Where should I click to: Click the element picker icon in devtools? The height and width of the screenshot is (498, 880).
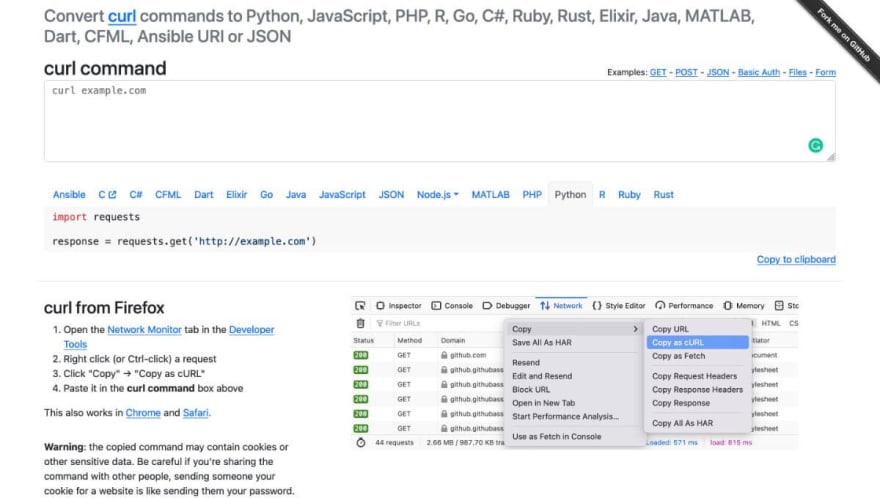click(360, 305)
